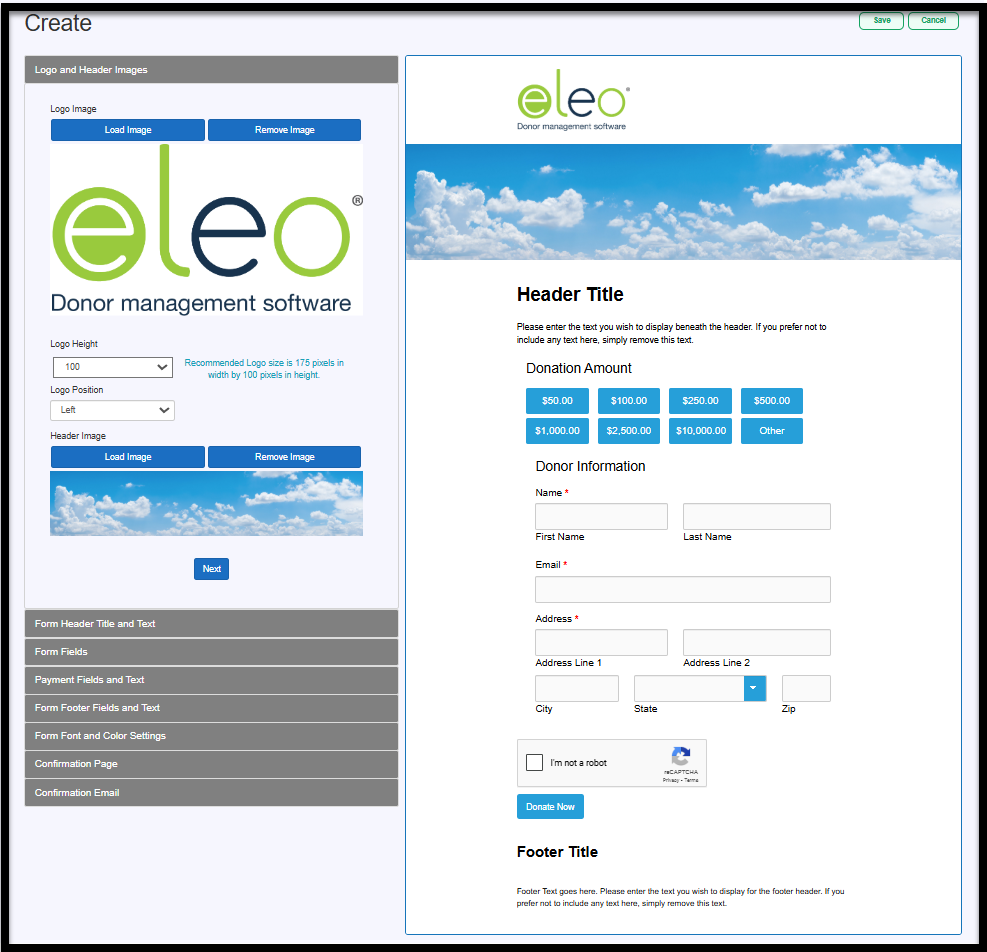Click the 'Footer Text goes here' paragraph
This screenshot has height=952, width=987.
[x=680, y=897]
